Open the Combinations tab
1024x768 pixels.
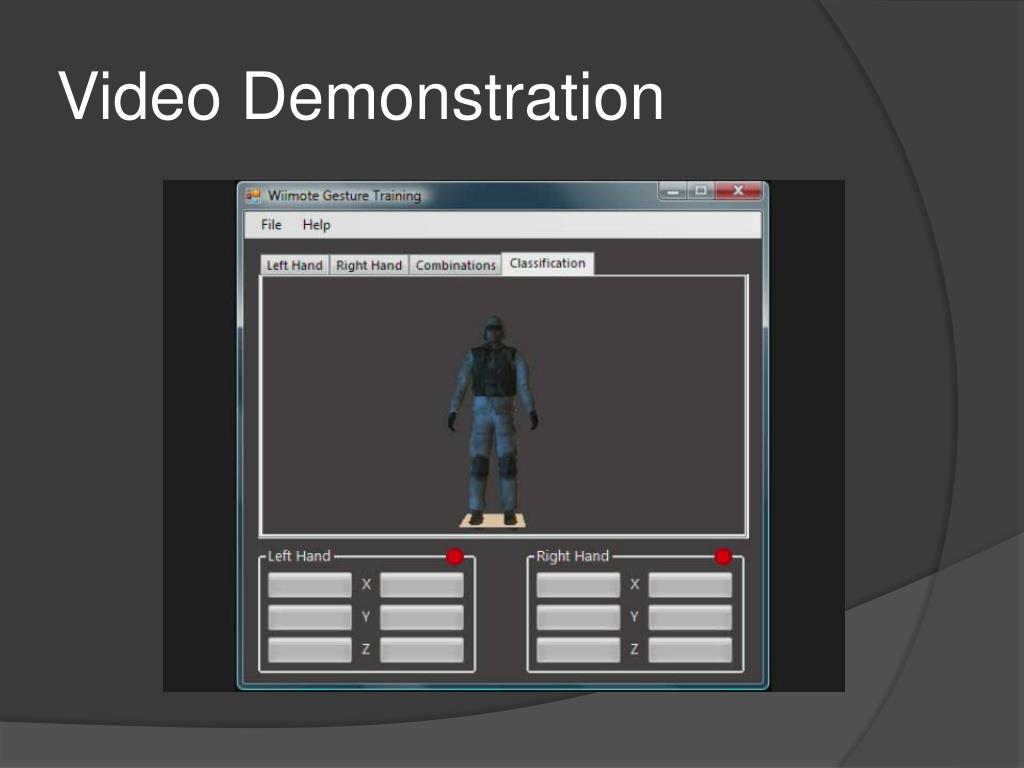coord(455,265)
